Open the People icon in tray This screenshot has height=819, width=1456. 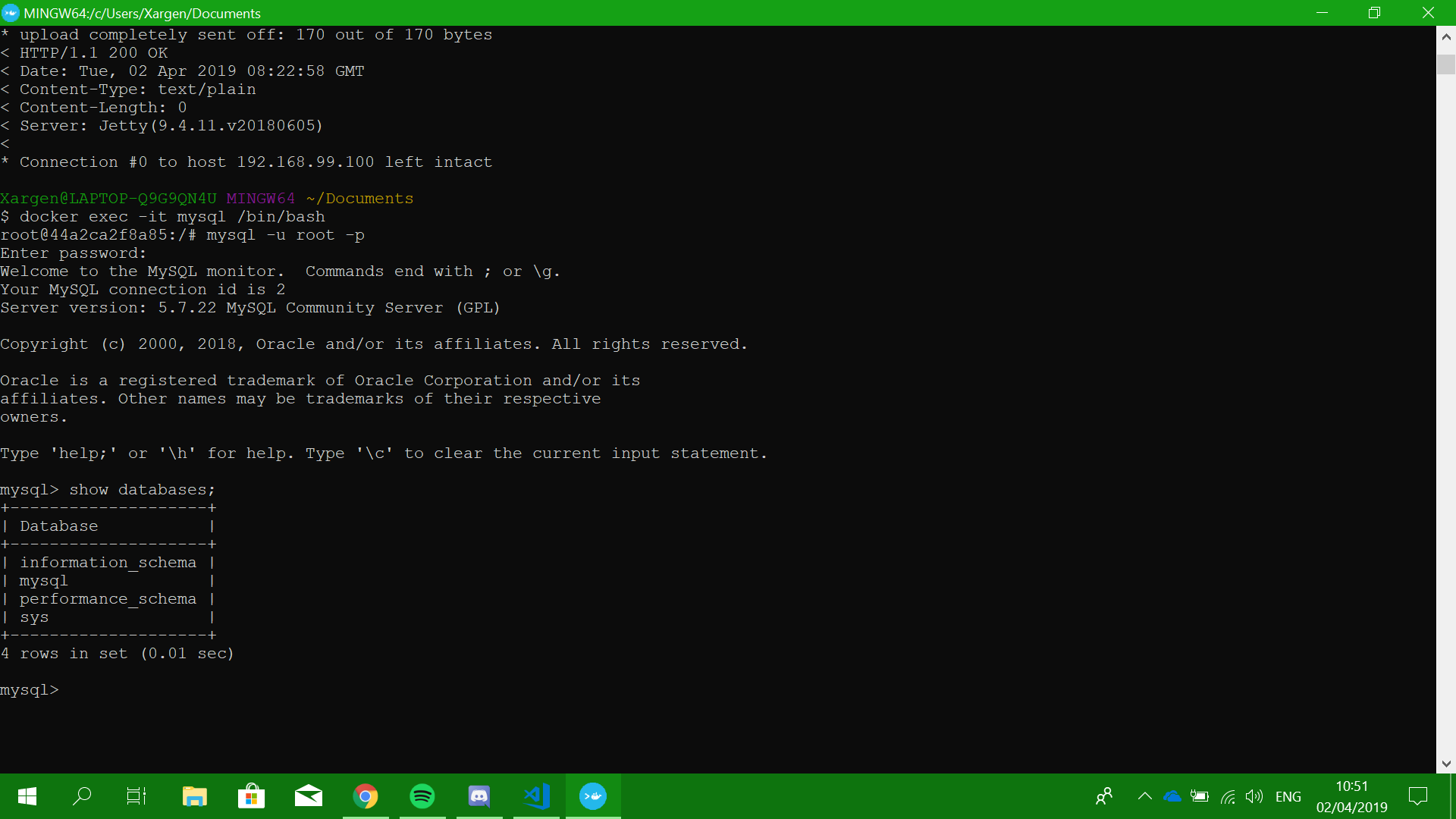tap(1104, 796)
